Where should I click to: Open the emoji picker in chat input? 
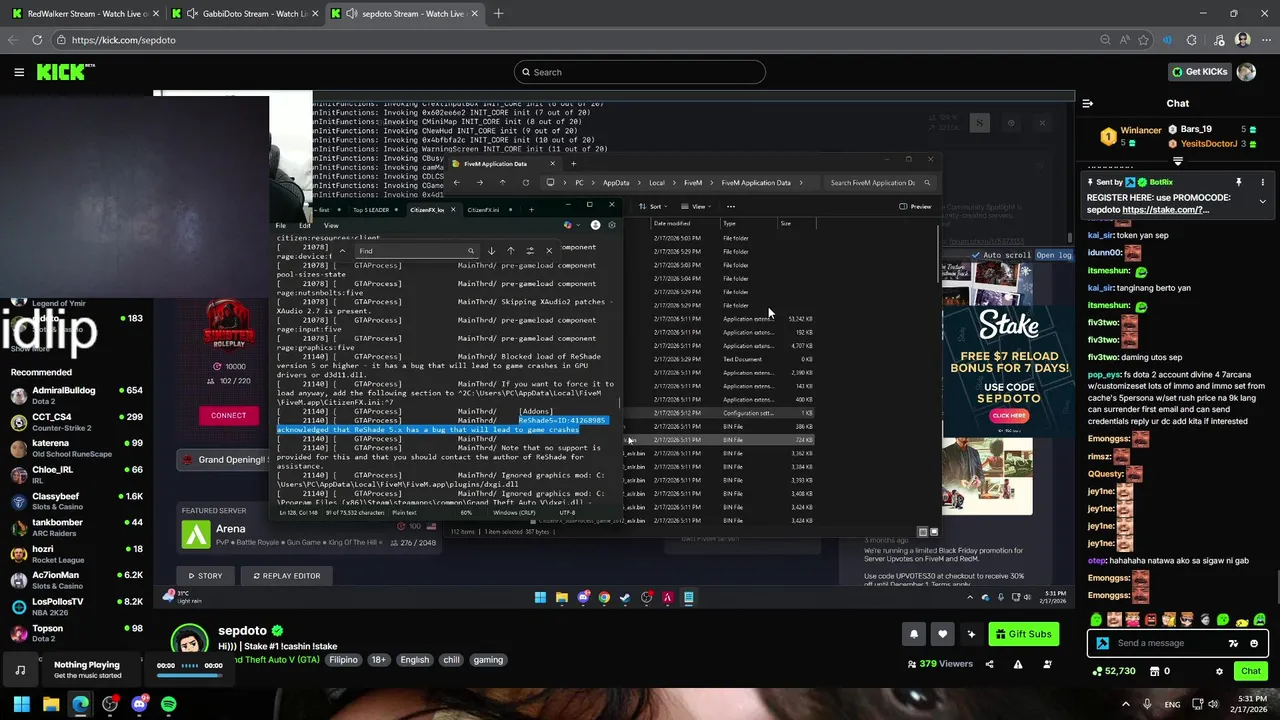1256,643
